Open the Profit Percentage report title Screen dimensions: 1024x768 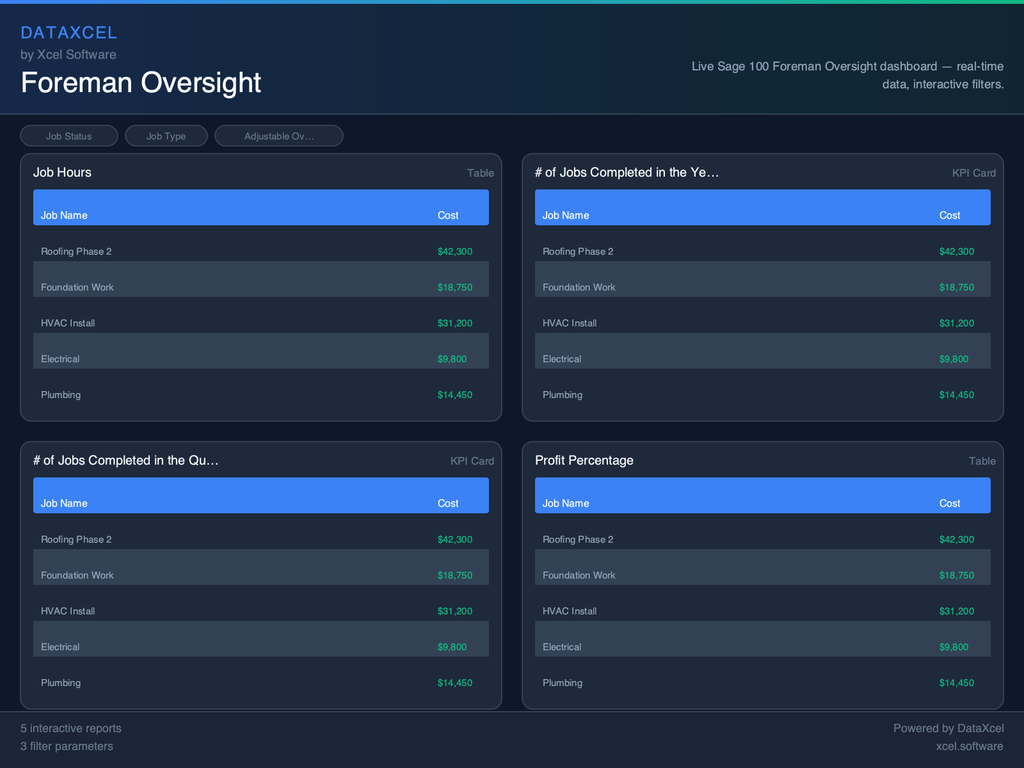(x=584, y=461)
